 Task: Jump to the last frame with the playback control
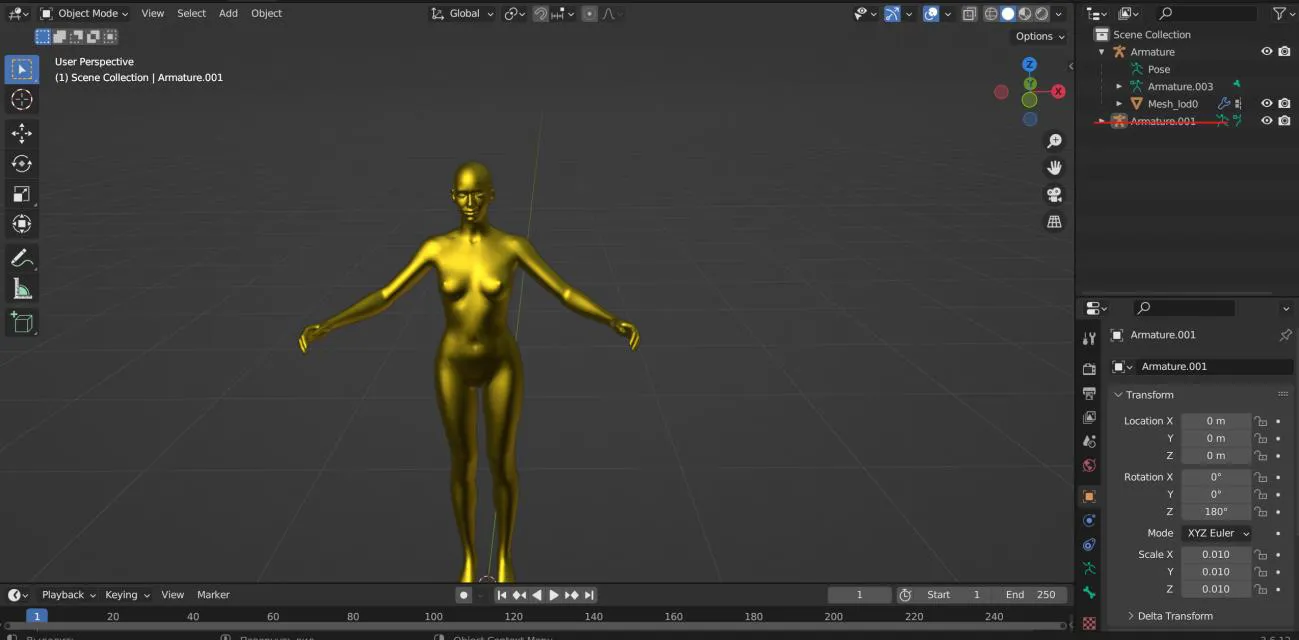point(589,594)
